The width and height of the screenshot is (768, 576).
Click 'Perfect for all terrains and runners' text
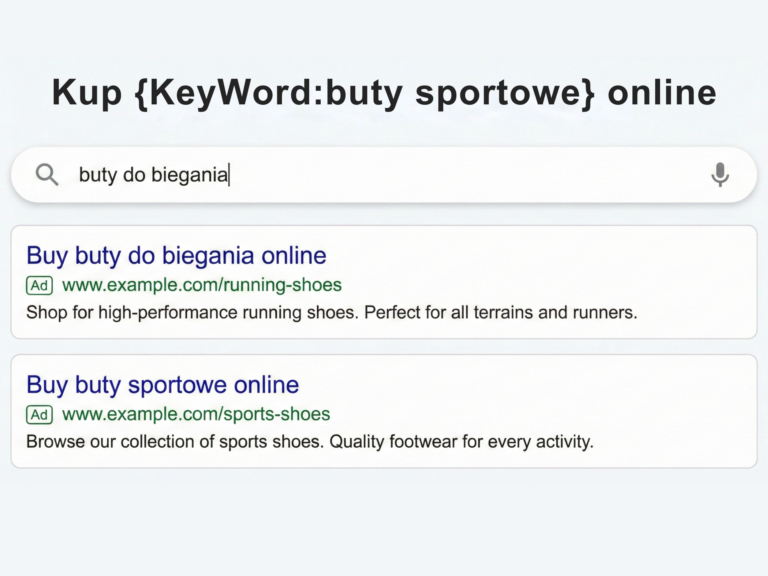coord(500,312)
